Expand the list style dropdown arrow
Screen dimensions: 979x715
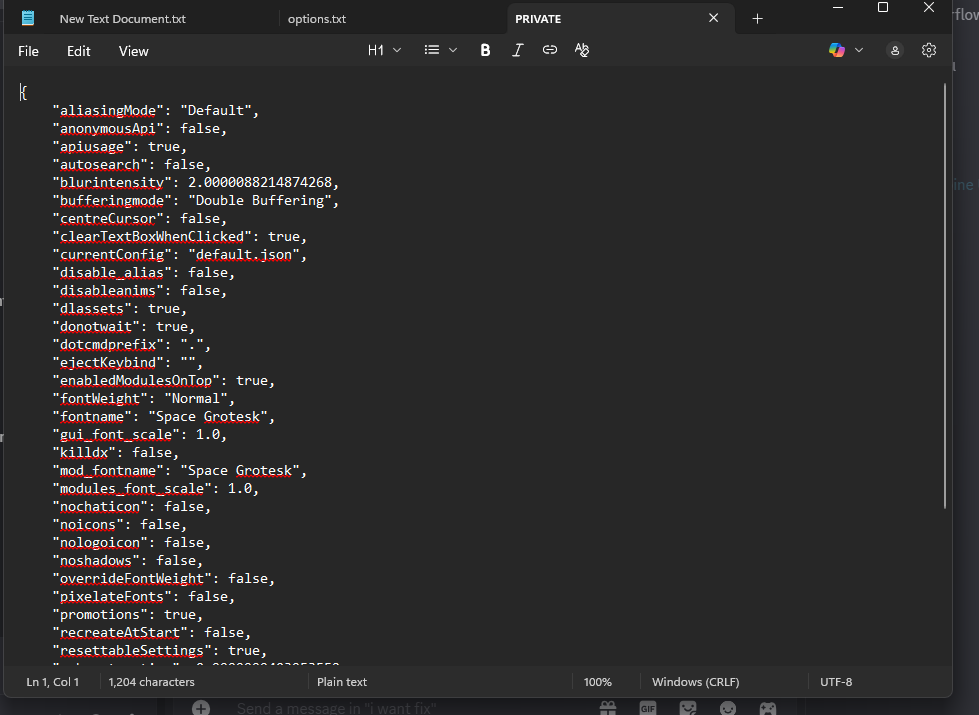(453, 50)
